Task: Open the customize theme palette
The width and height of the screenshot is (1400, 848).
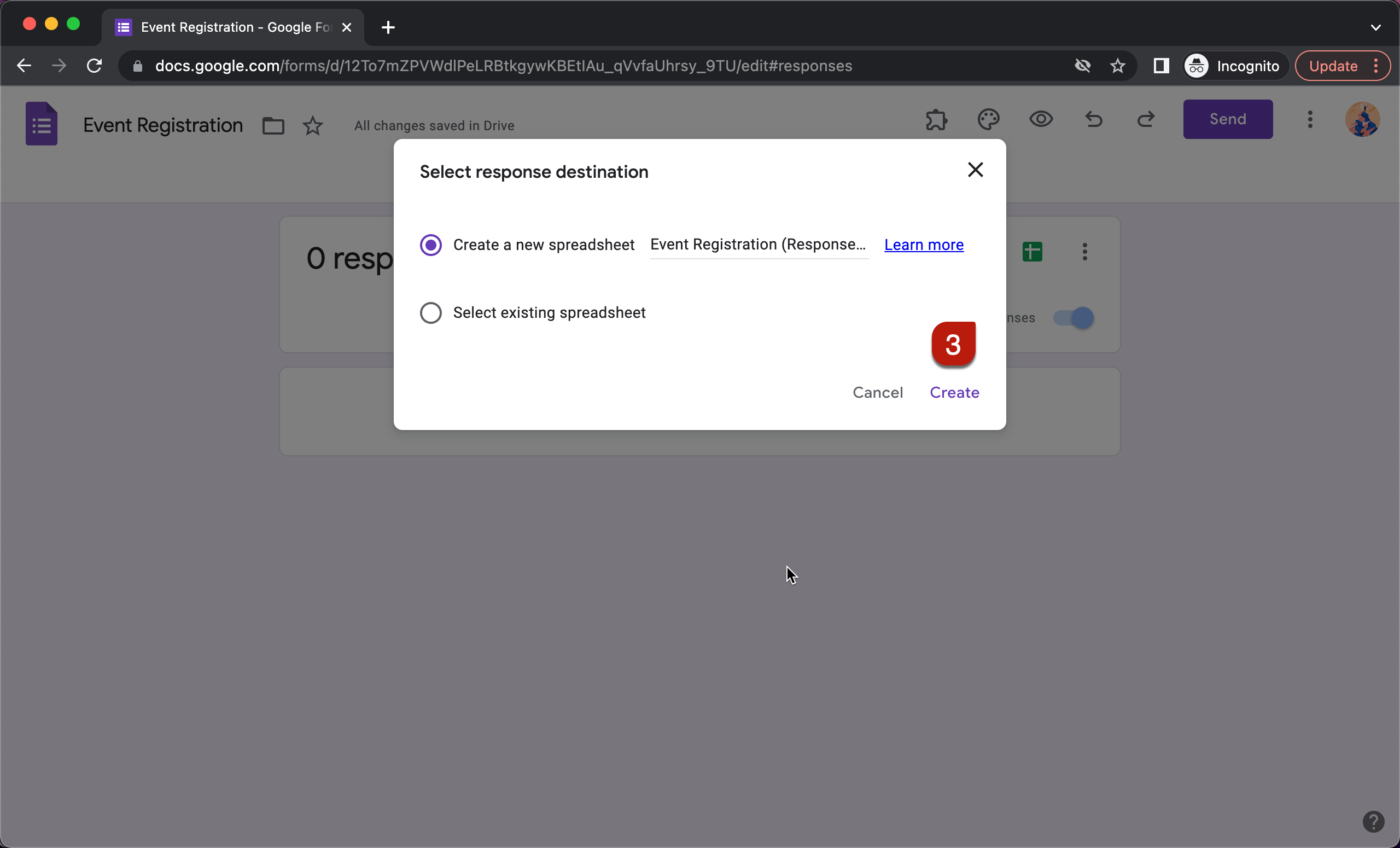Action: (988, 119)
